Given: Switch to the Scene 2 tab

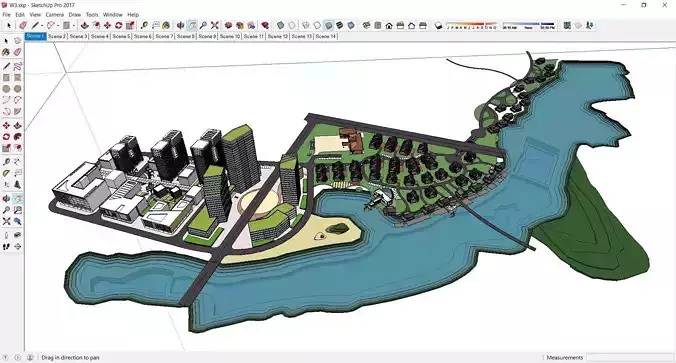Looking at the screenshot, I should coord(56,37).
